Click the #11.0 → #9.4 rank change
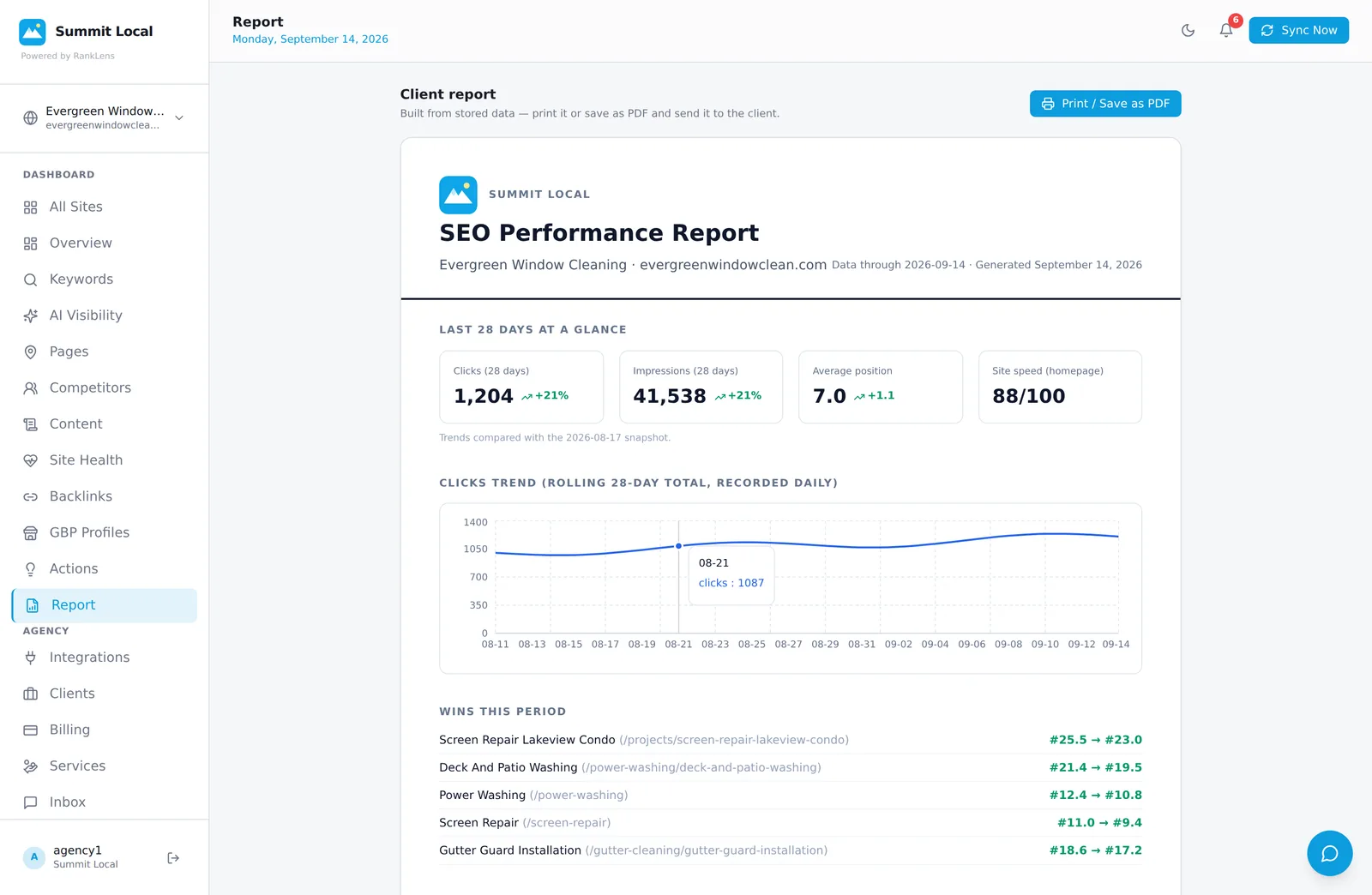Screen dimensions: 1372x895 pyautogui.click(x=1099, y=823)
